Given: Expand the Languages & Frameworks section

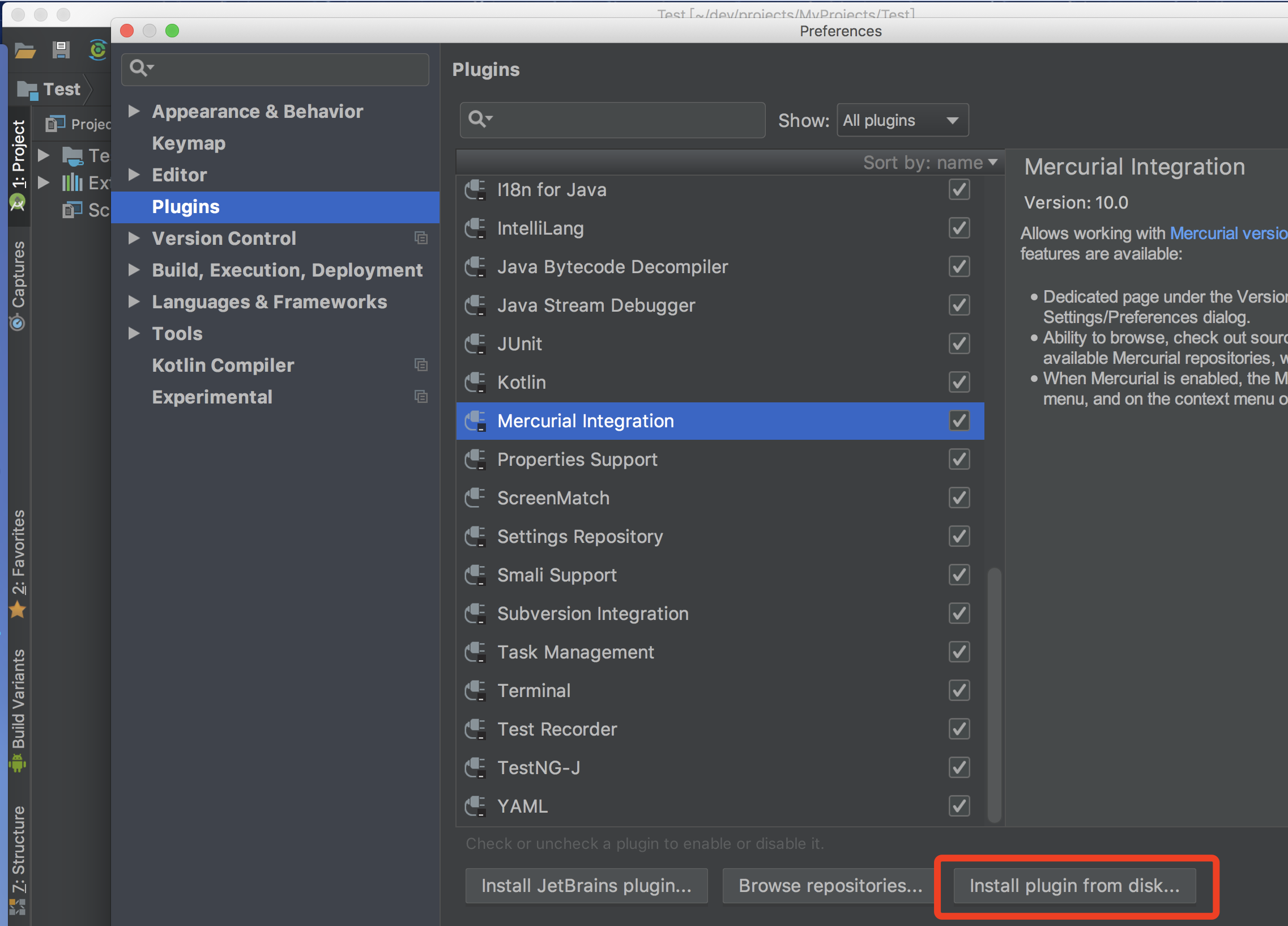Looking at the screenshot, I should [x=135, y=301].
